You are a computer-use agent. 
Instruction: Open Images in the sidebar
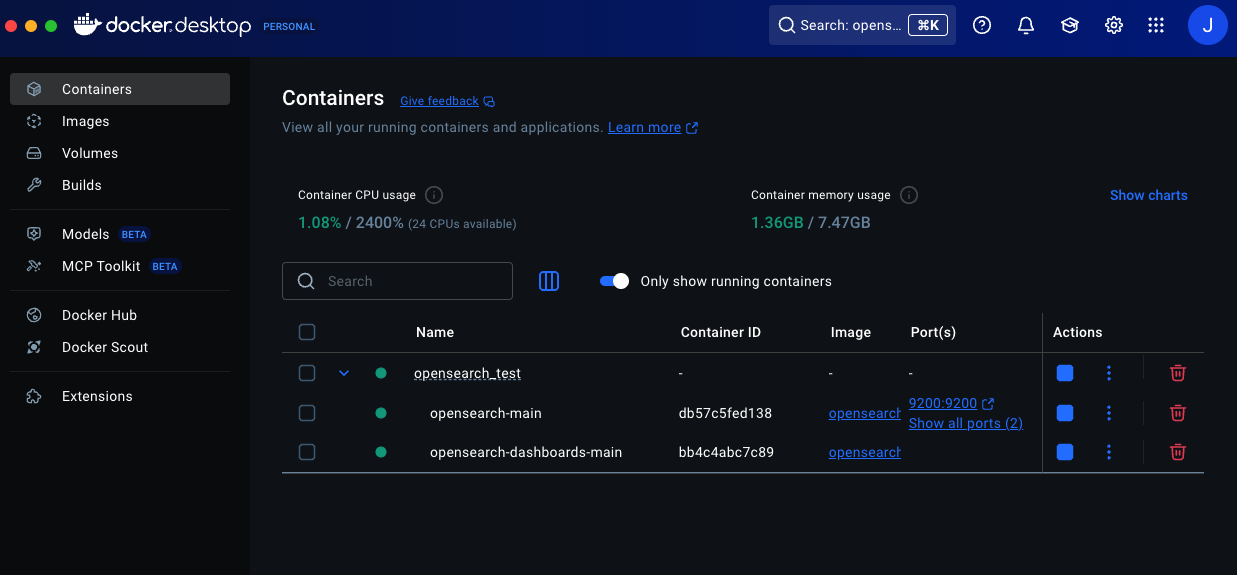click(x=120, y=121)
